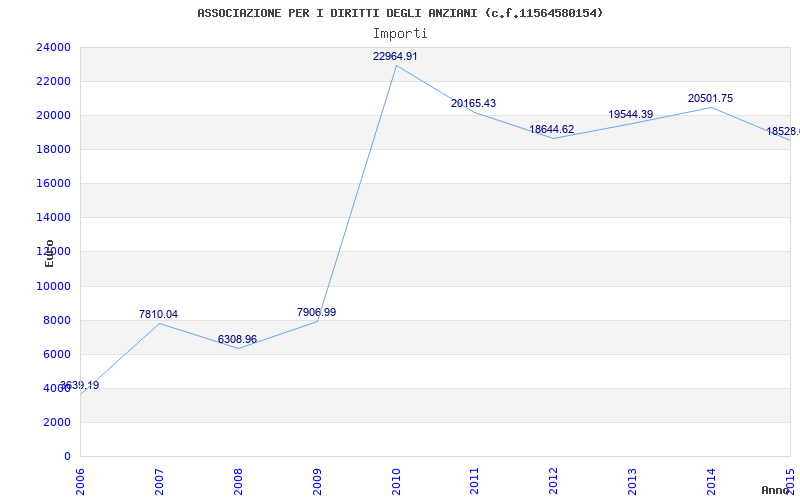Click the y-axis value 6000
This screenshot has height=500, width=800.
point(56,354)
